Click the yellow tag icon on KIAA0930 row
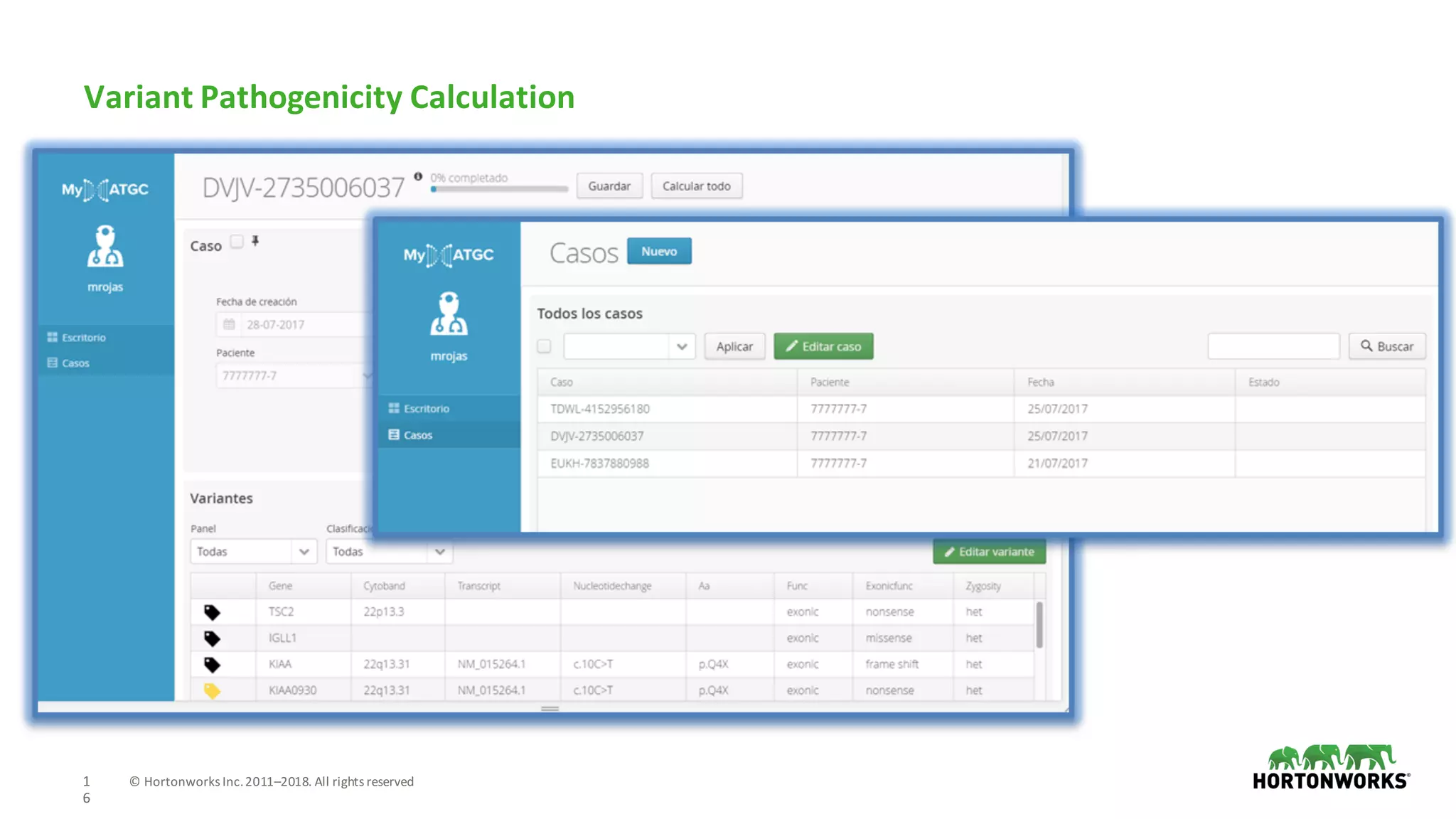1456x819 pixels. [x=212, y=690]
